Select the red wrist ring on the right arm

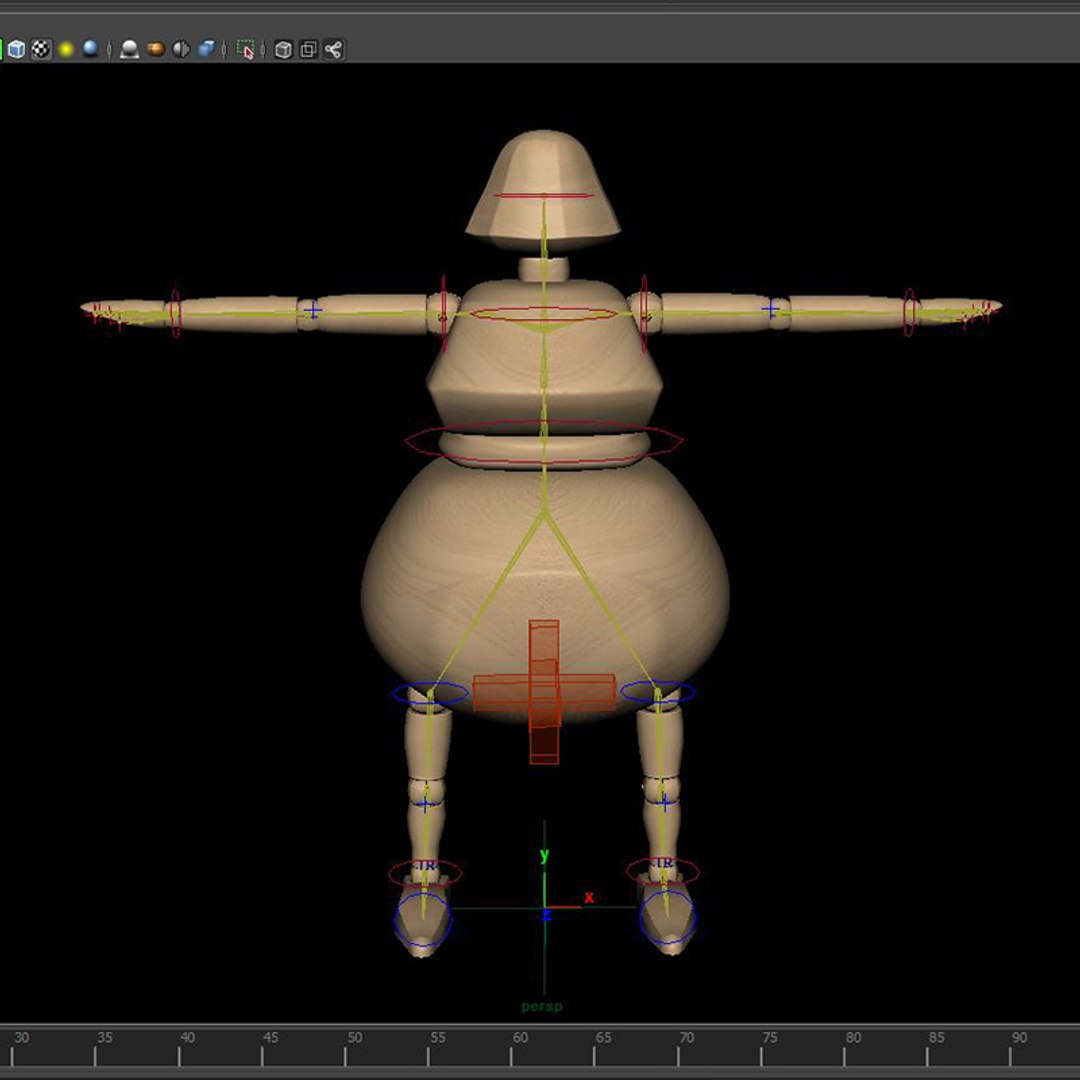pos(909,312)
